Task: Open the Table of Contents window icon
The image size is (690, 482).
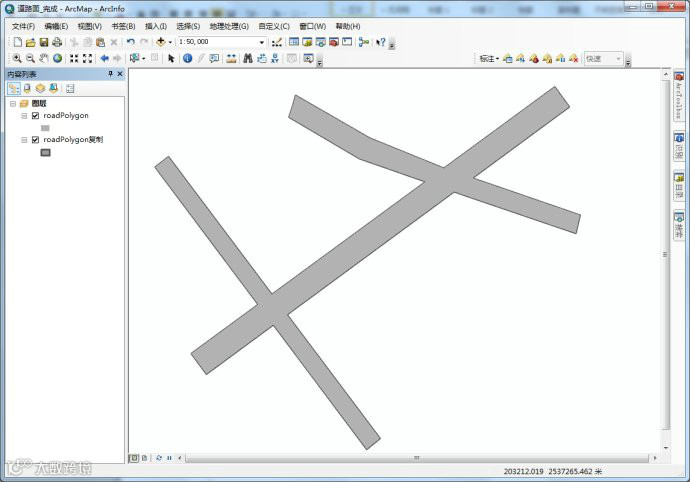Action: 294,42
